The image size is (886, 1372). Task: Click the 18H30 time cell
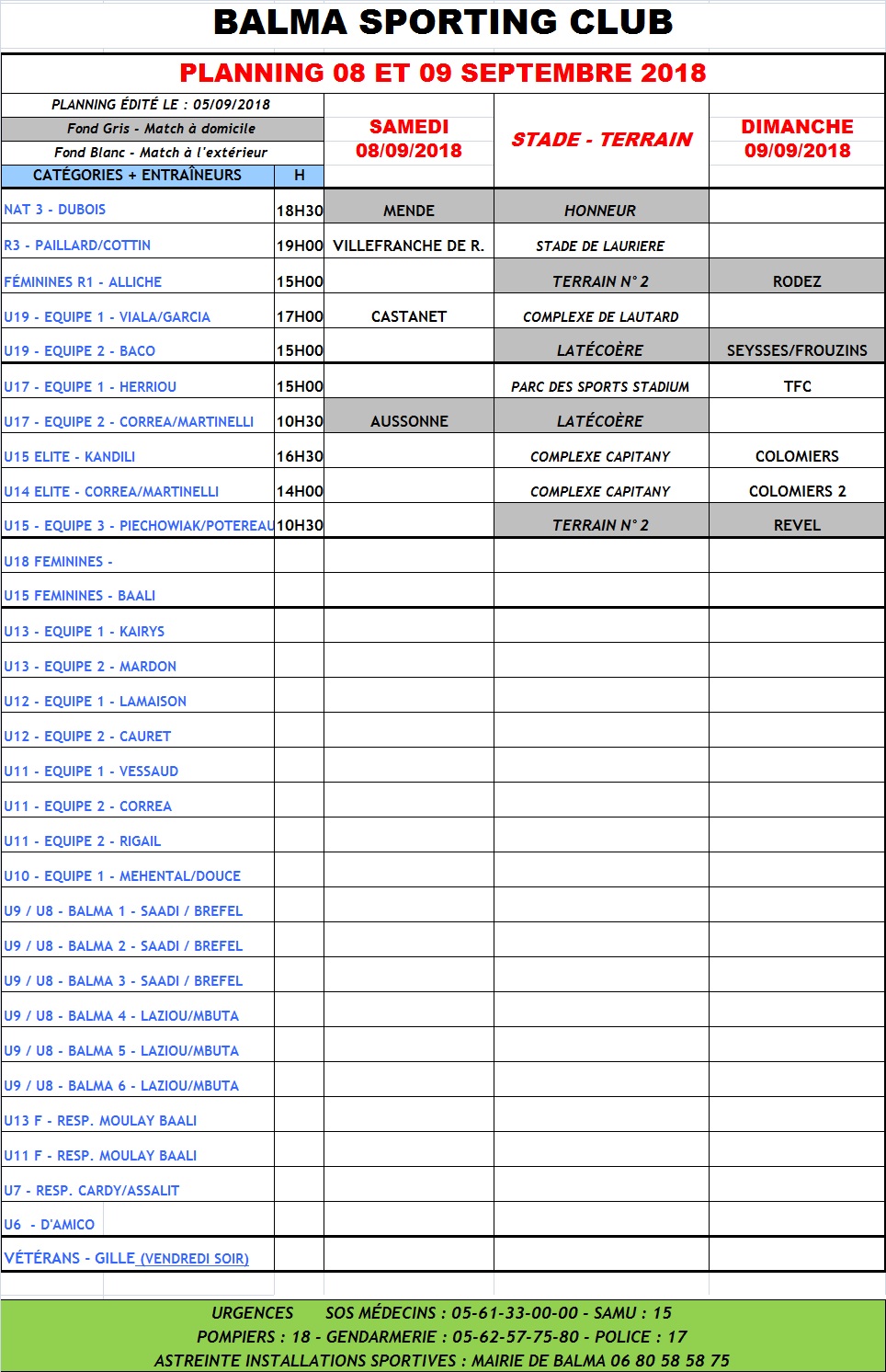[x=300, y=211]
